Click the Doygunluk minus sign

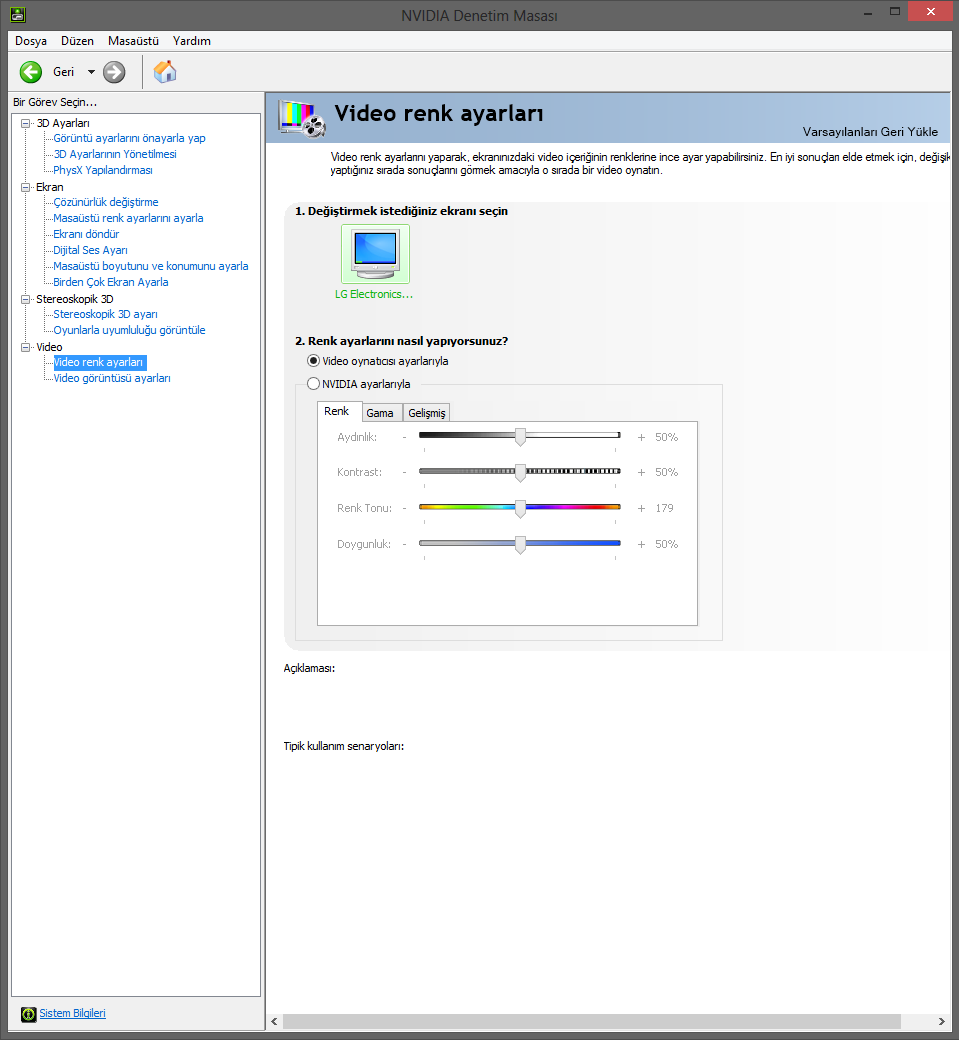tap(405, 544)
